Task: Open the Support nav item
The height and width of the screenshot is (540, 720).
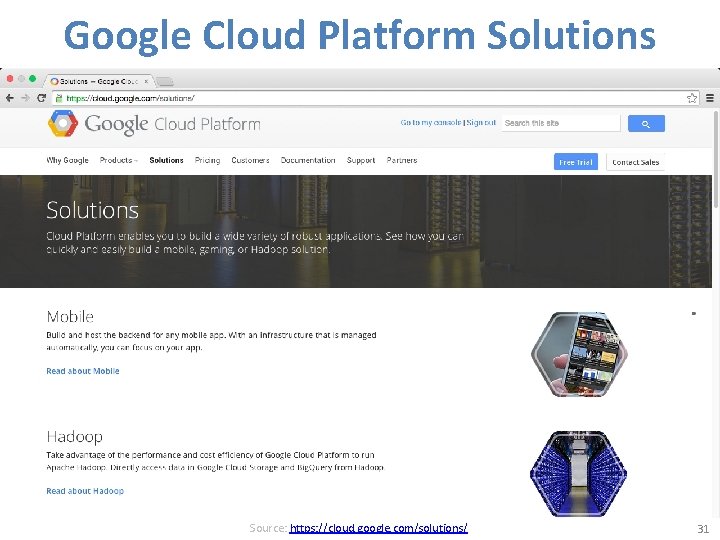Action: pyautogui.click(x=360, y=160)
